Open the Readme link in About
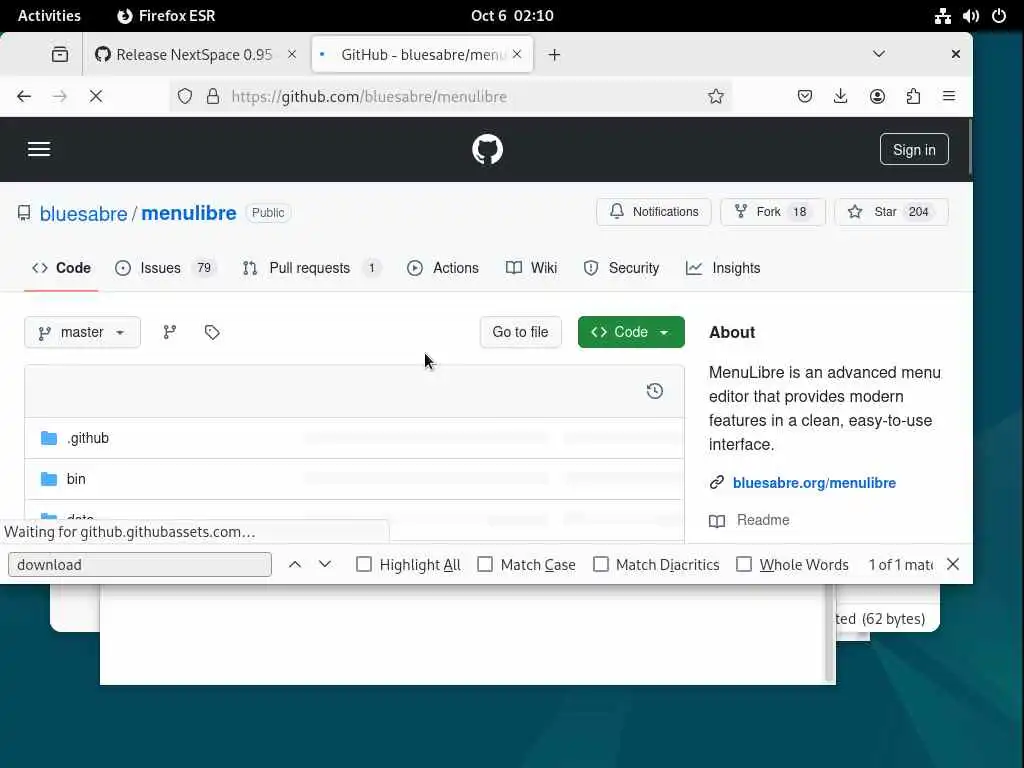1024x768 pixels. pos(763,520)
